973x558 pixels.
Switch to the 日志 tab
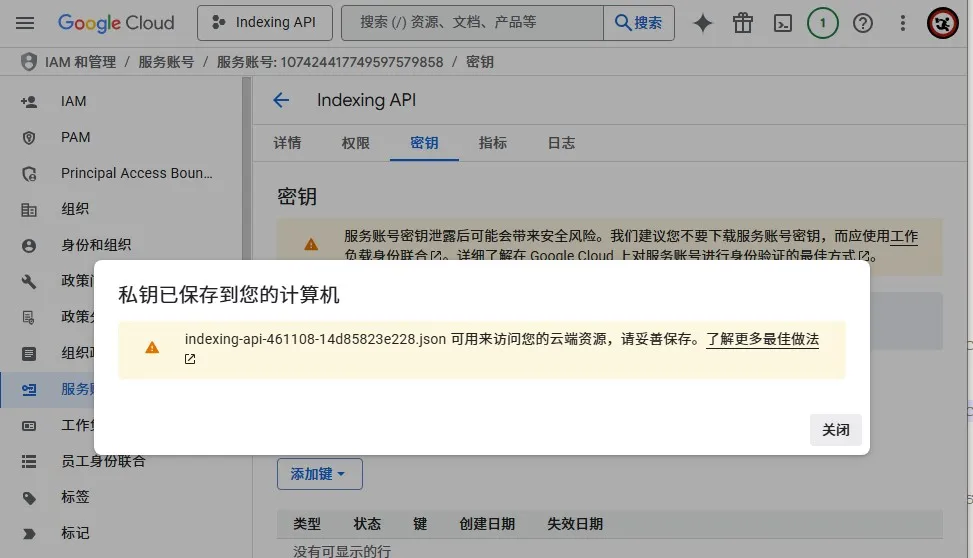pyautogui.click(x=561, y=143)
